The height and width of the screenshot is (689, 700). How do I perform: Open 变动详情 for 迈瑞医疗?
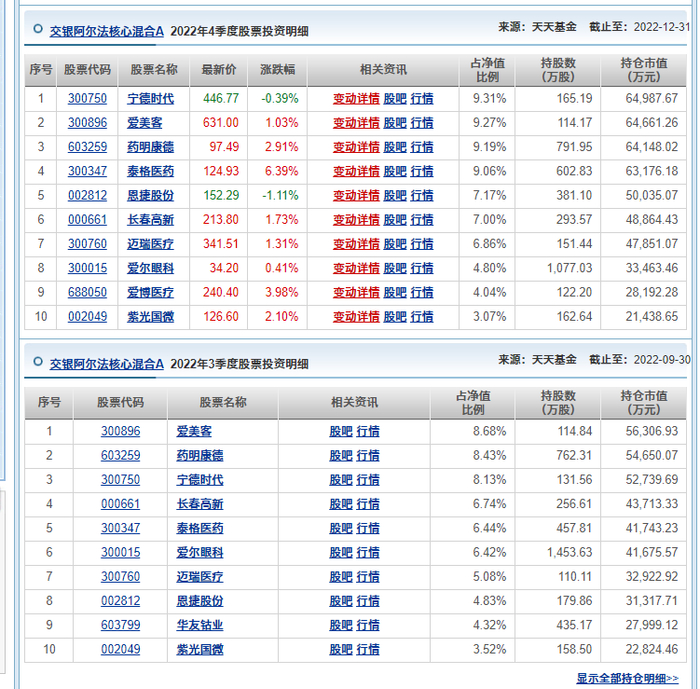356,244
